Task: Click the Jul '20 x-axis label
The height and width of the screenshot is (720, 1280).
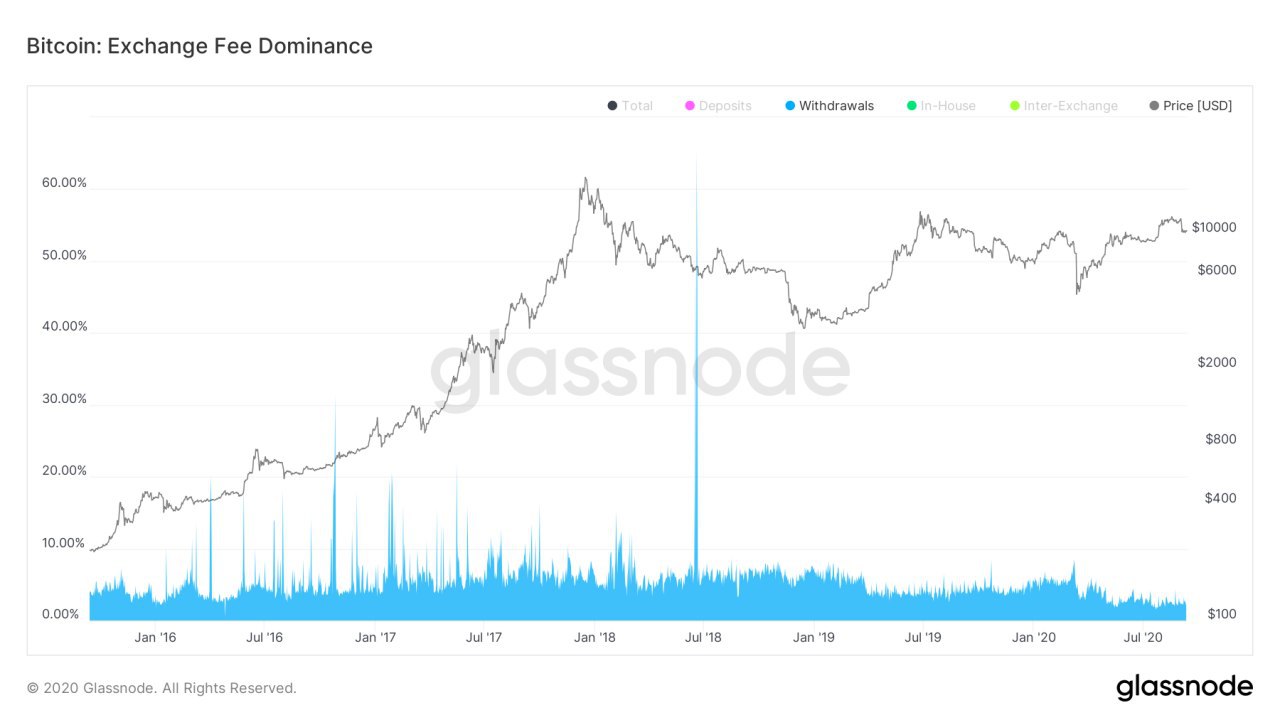Action: (x=1143, y=636)
